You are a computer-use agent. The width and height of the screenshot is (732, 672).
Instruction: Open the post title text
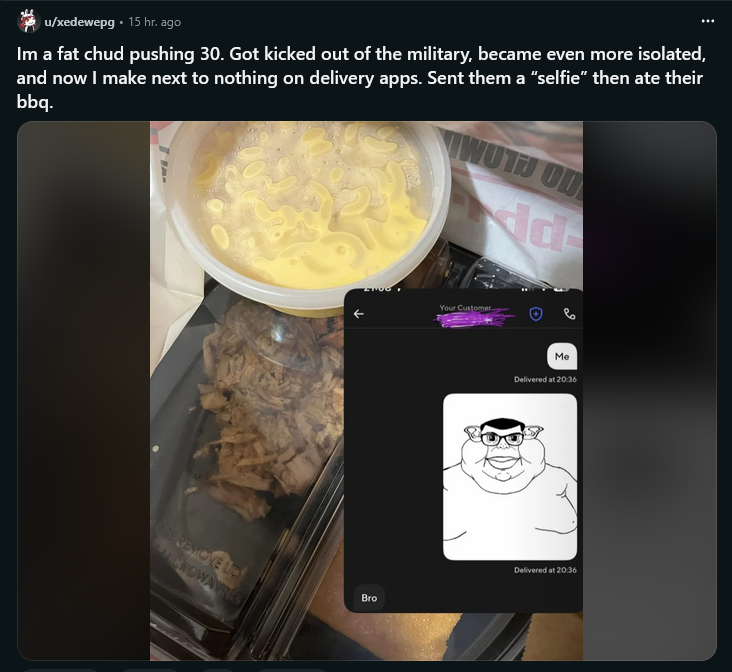coord(360,78)
